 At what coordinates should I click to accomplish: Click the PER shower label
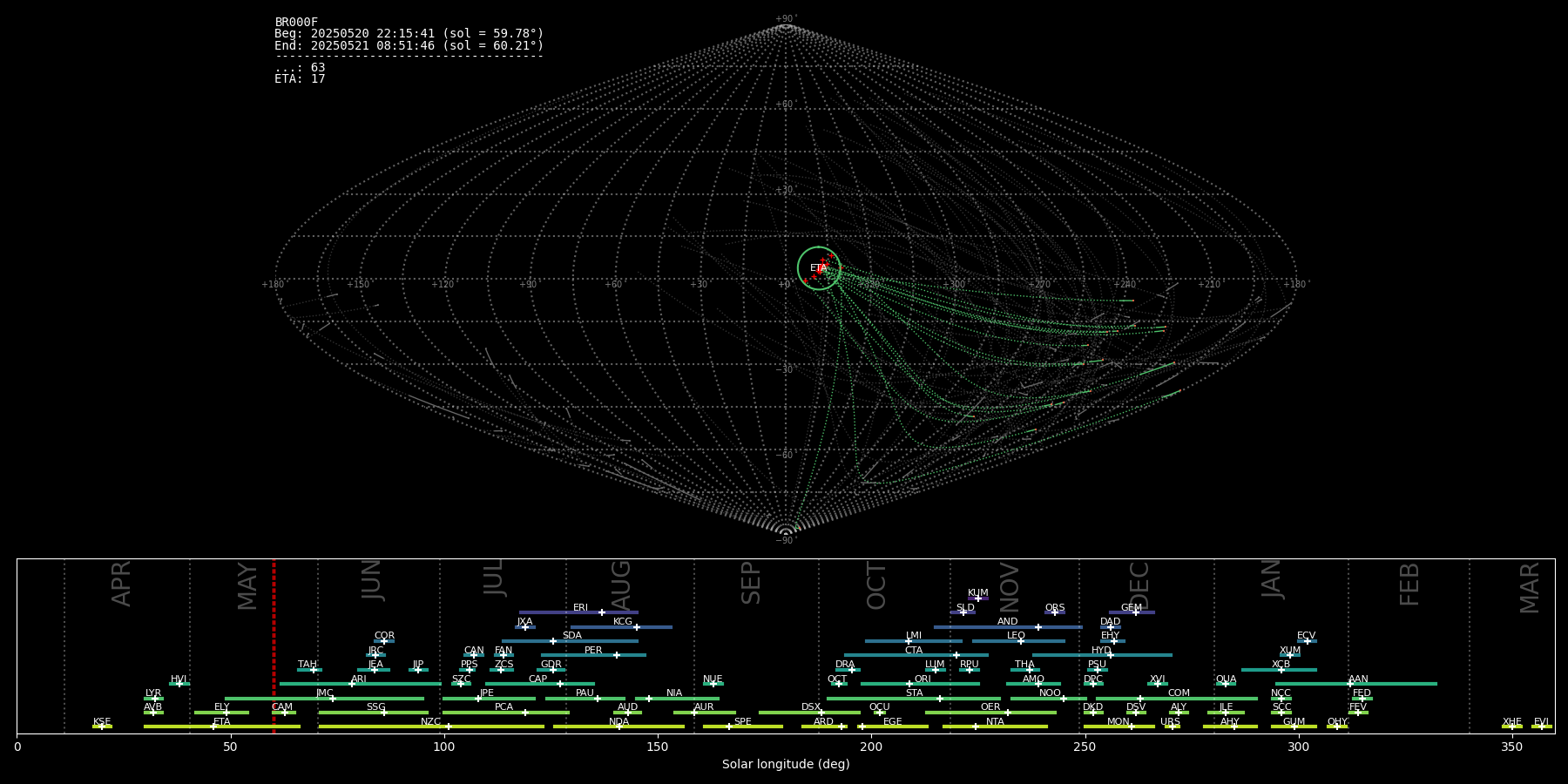pos(593,650)
